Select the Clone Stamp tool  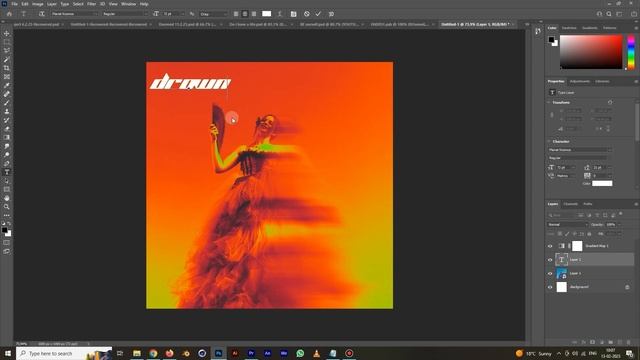7,111
